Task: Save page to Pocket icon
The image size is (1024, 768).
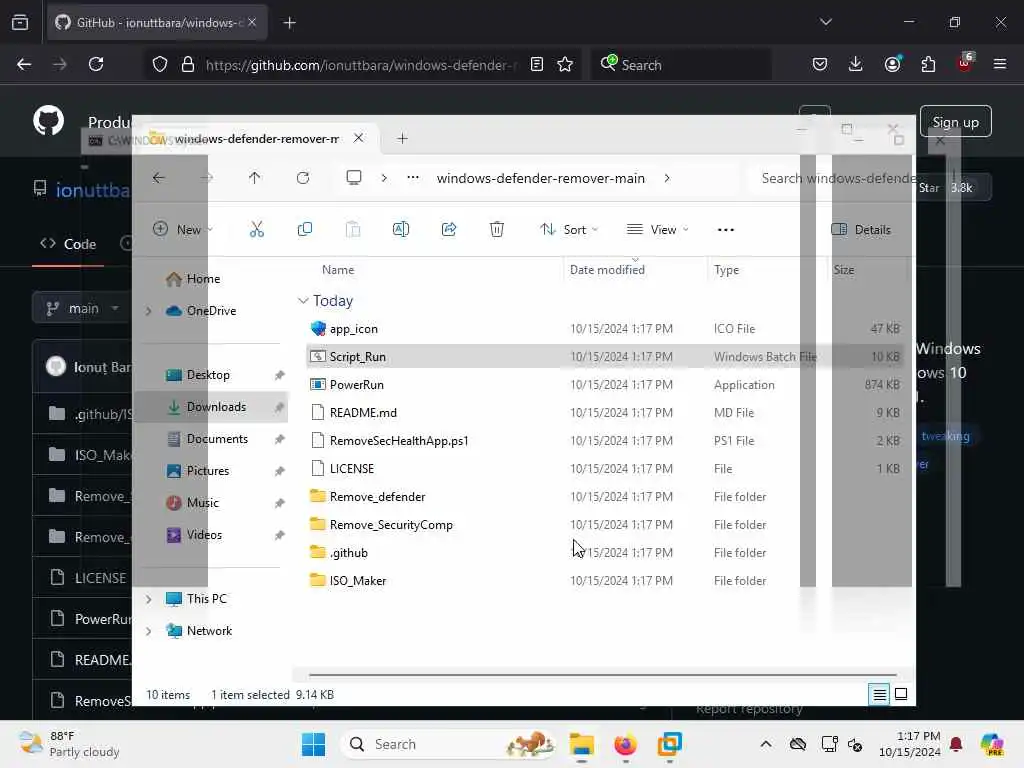Action: 820,64
